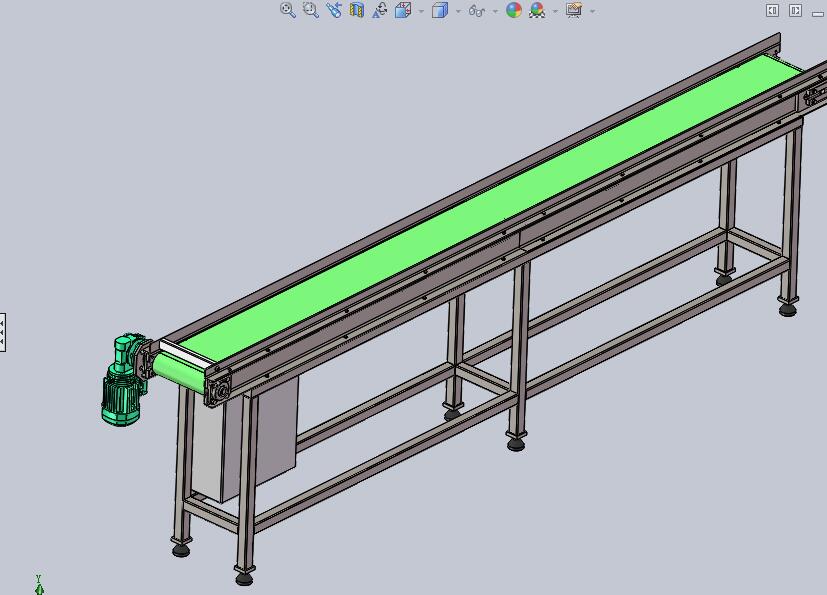Click the View Settings monitor icon

574,10
